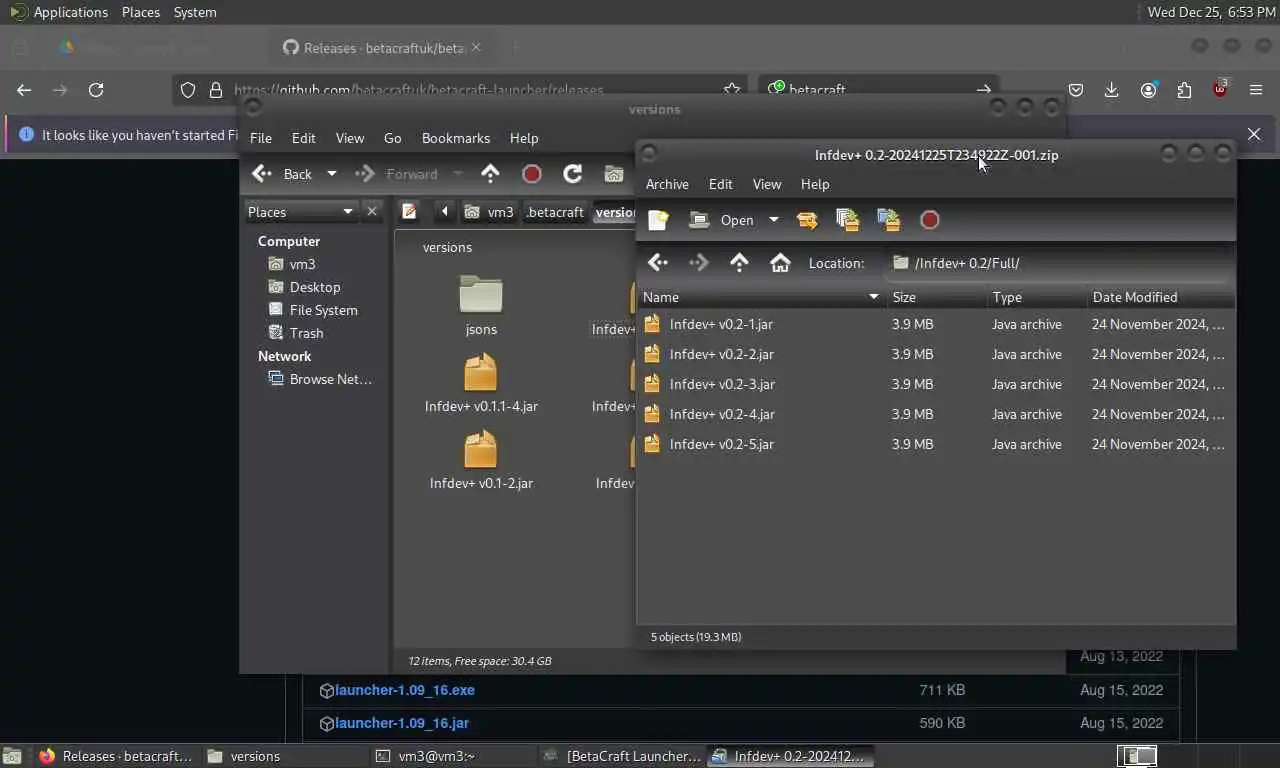Sort archive contents by Size column
The width and height of the screenshot is (1280, 768).
click(x=937, y=297)
